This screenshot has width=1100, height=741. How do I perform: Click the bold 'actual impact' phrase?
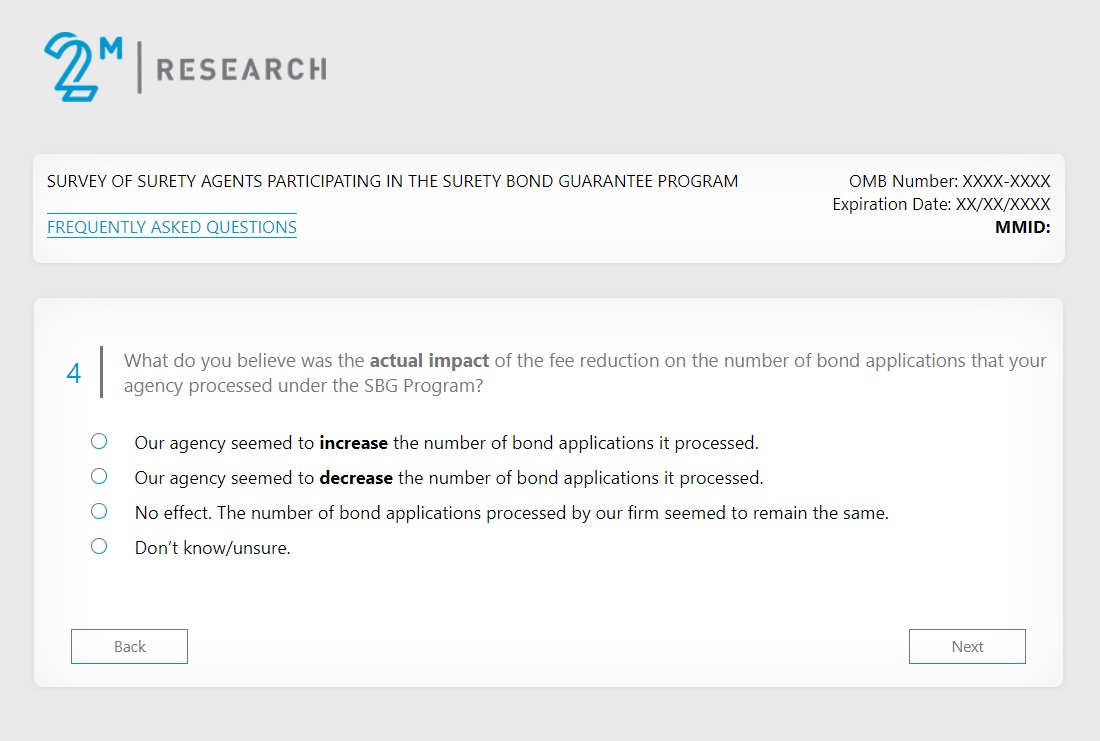click(x=429, y=361)
